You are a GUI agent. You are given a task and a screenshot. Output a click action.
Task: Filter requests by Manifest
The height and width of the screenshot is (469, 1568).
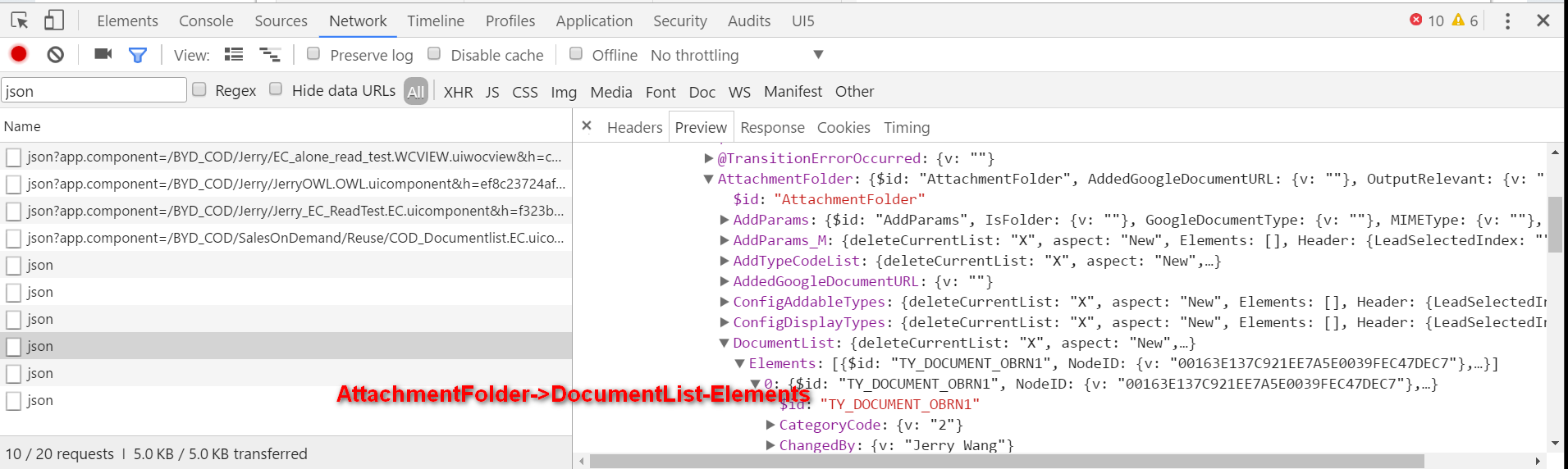[793, 91]
